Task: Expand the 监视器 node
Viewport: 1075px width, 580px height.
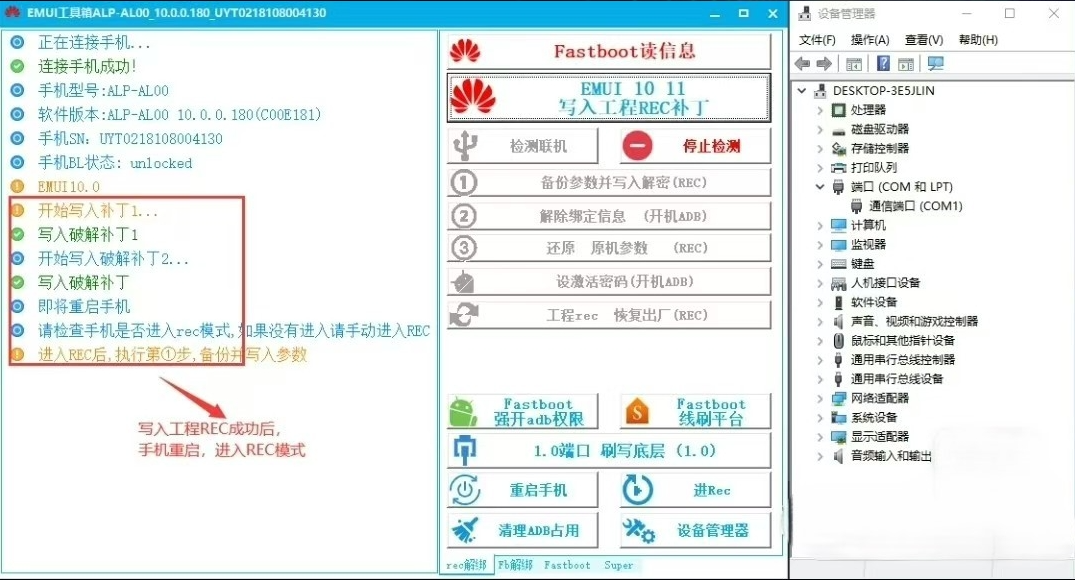Action: click(x=820, y=244)
